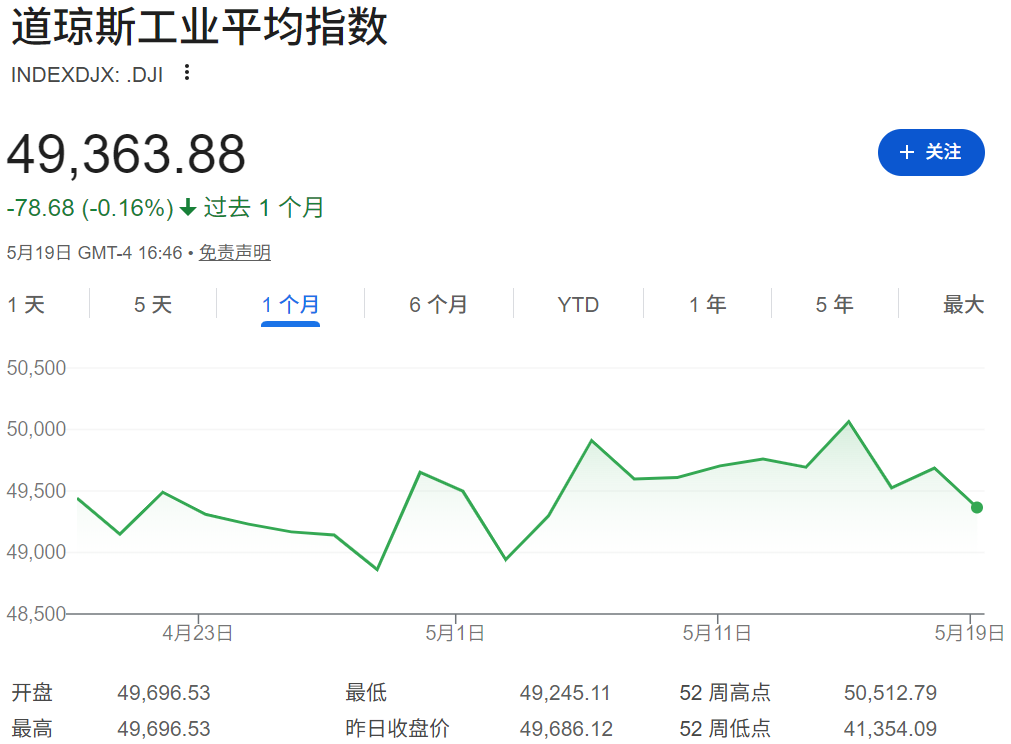
Task: Click the 最高 label
Action: click(32, 729)
